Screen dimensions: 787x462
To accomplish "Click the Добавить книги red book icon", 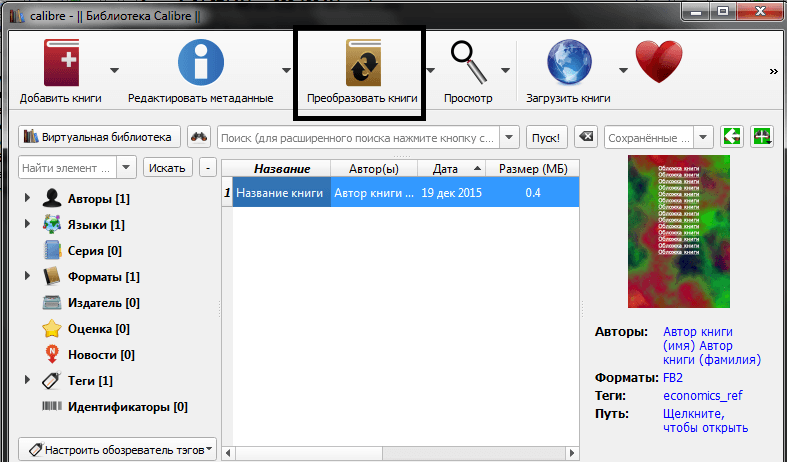I will 61,63.
